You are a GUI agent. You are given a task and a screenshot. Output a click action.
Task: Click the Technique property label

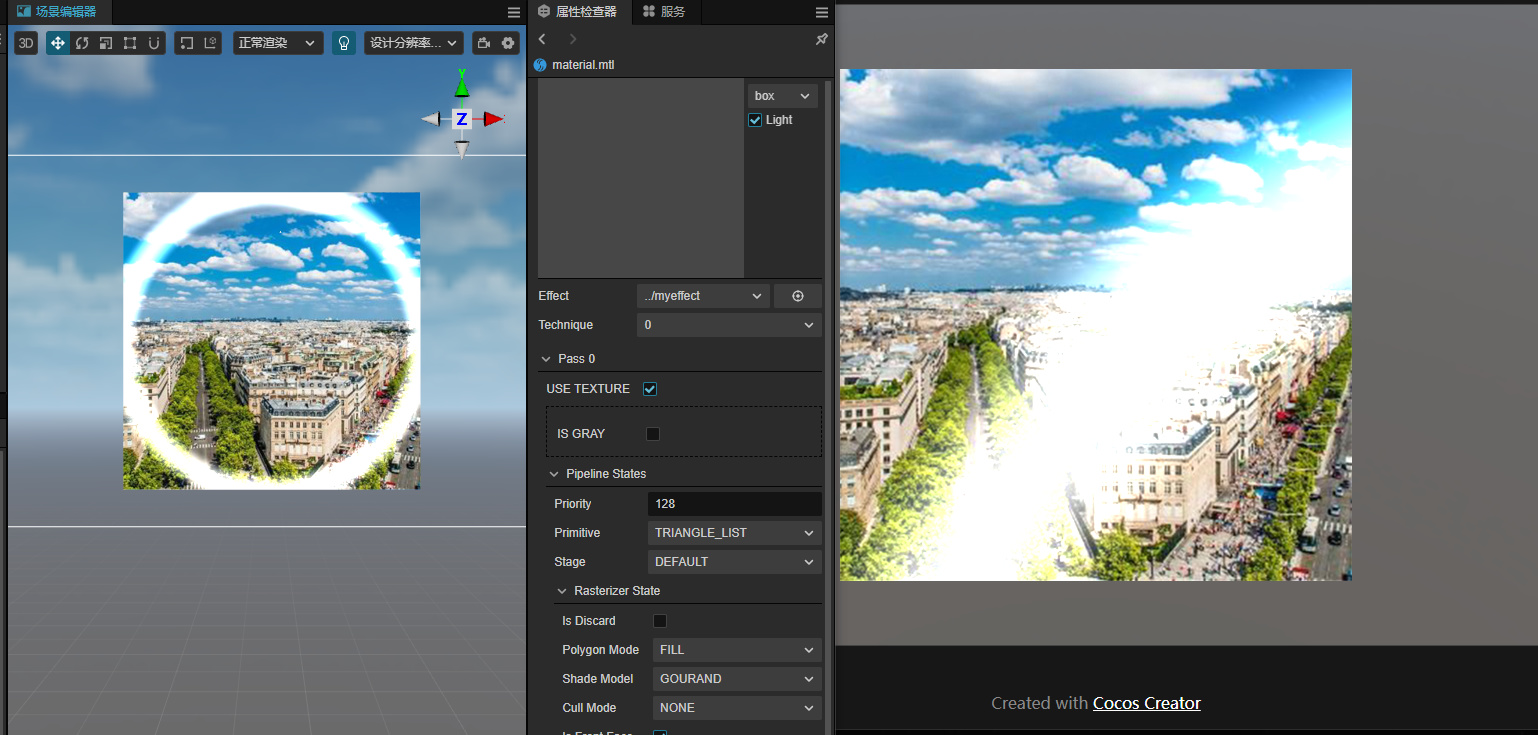pos(565,325)
